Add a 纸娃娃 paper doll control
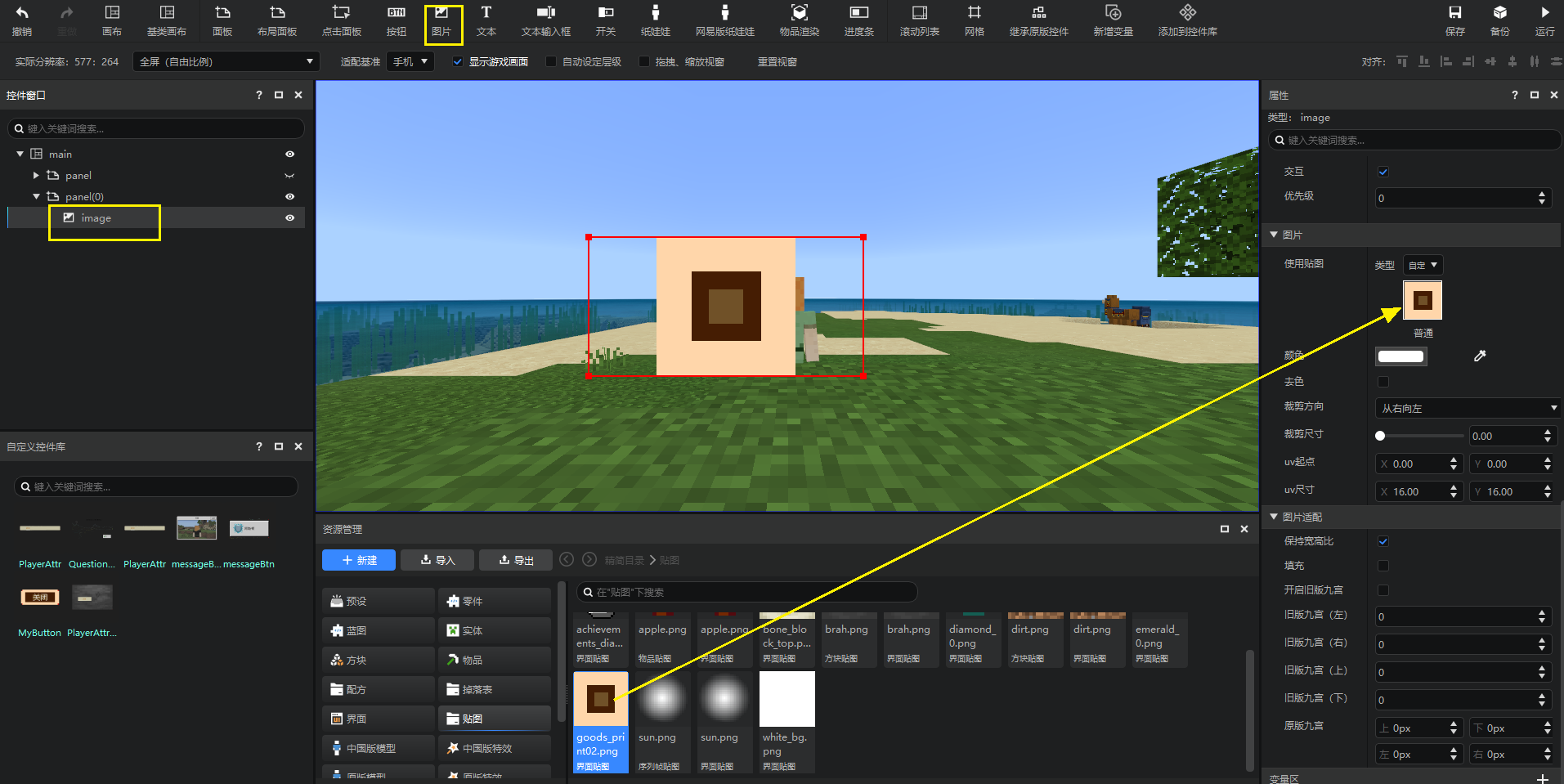The height and width of the screenshot is (784, 1564). (x=656, y=20)
